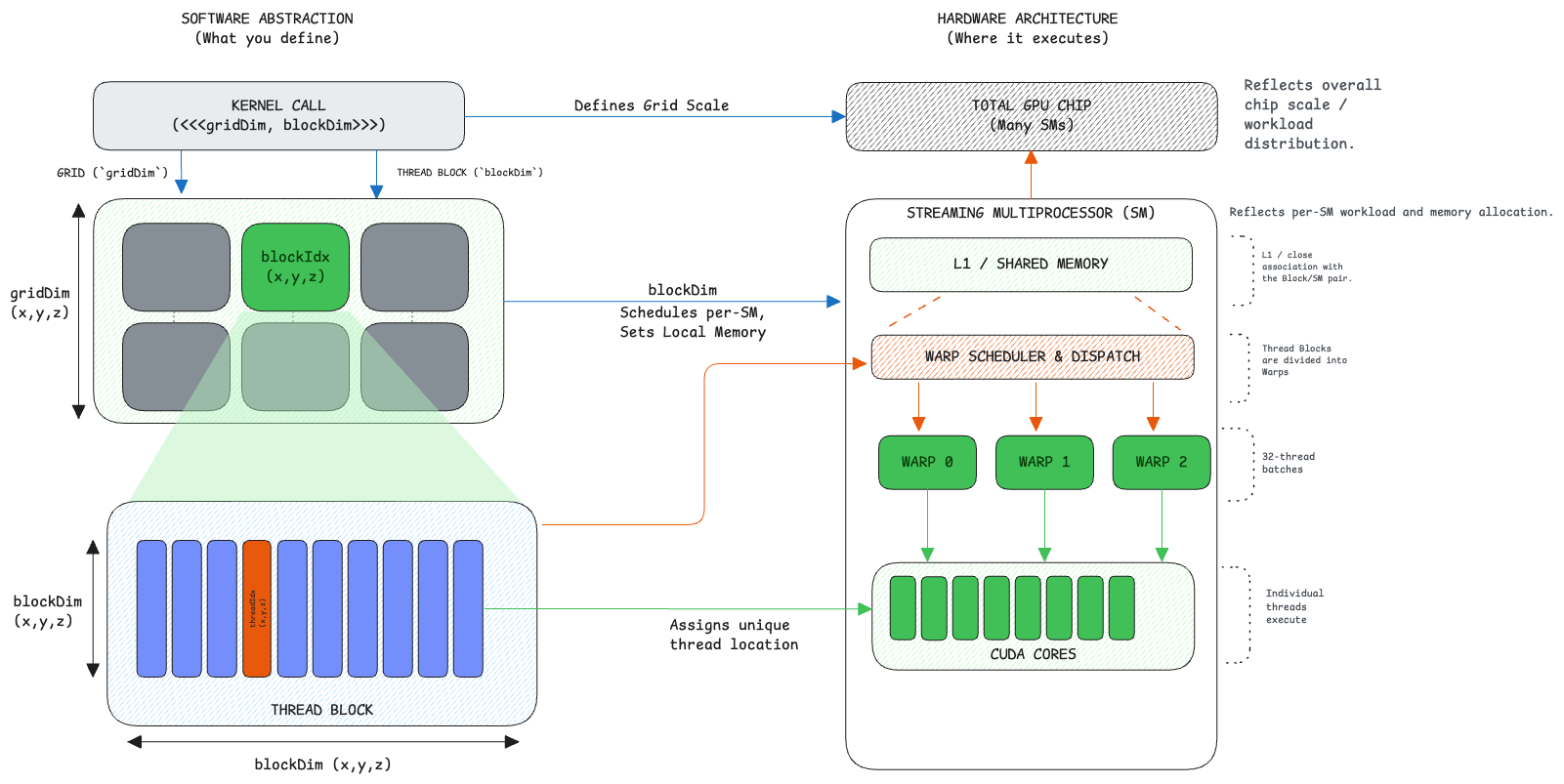Click the TOTAL GPU CHIP hatched box

(1032, 116)
